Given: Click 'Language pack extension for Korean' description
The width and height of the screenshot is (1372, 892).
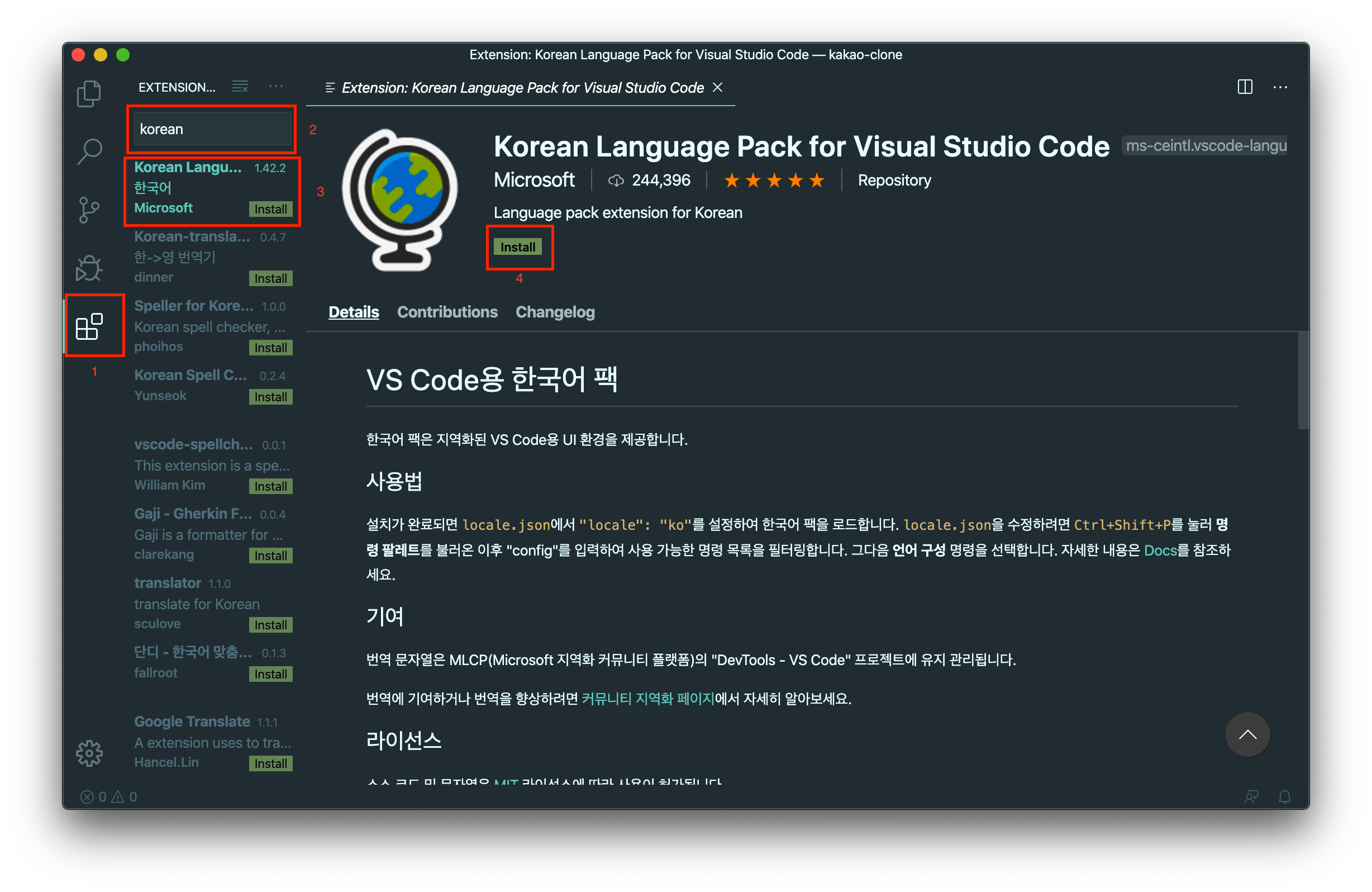Looking at the screenshot, I should (617, 213).
